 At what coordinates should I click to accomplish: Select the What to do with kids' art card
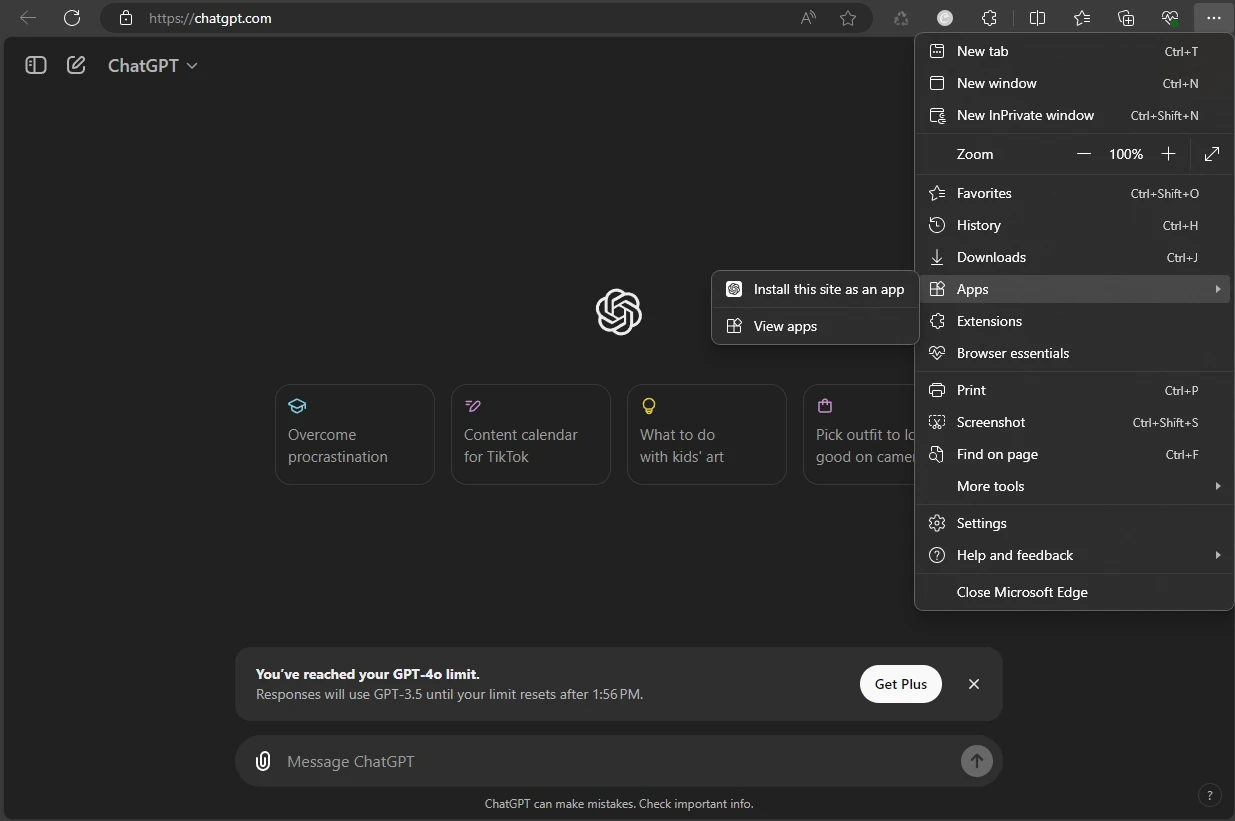point(707,434)
